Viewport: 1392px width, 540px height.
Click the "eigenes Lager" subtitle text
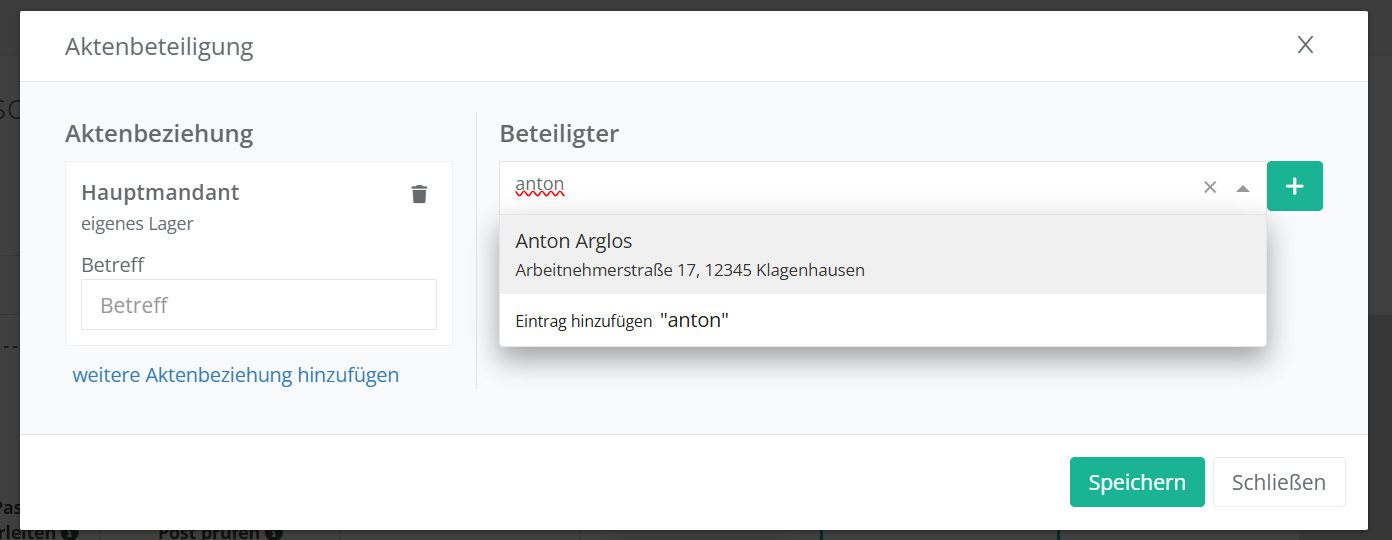137,223
